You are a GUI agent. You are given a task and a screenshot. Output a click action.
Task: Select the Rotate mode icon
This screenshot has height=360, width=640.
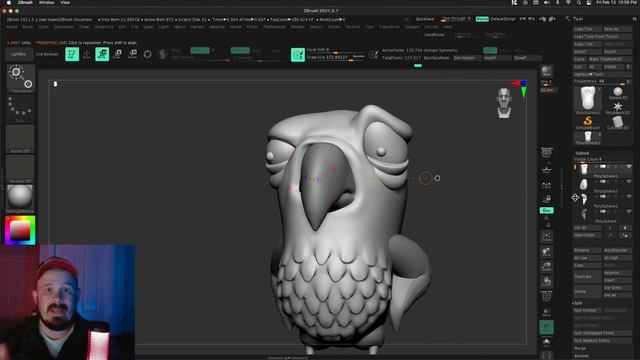click(x=133, y=54)
